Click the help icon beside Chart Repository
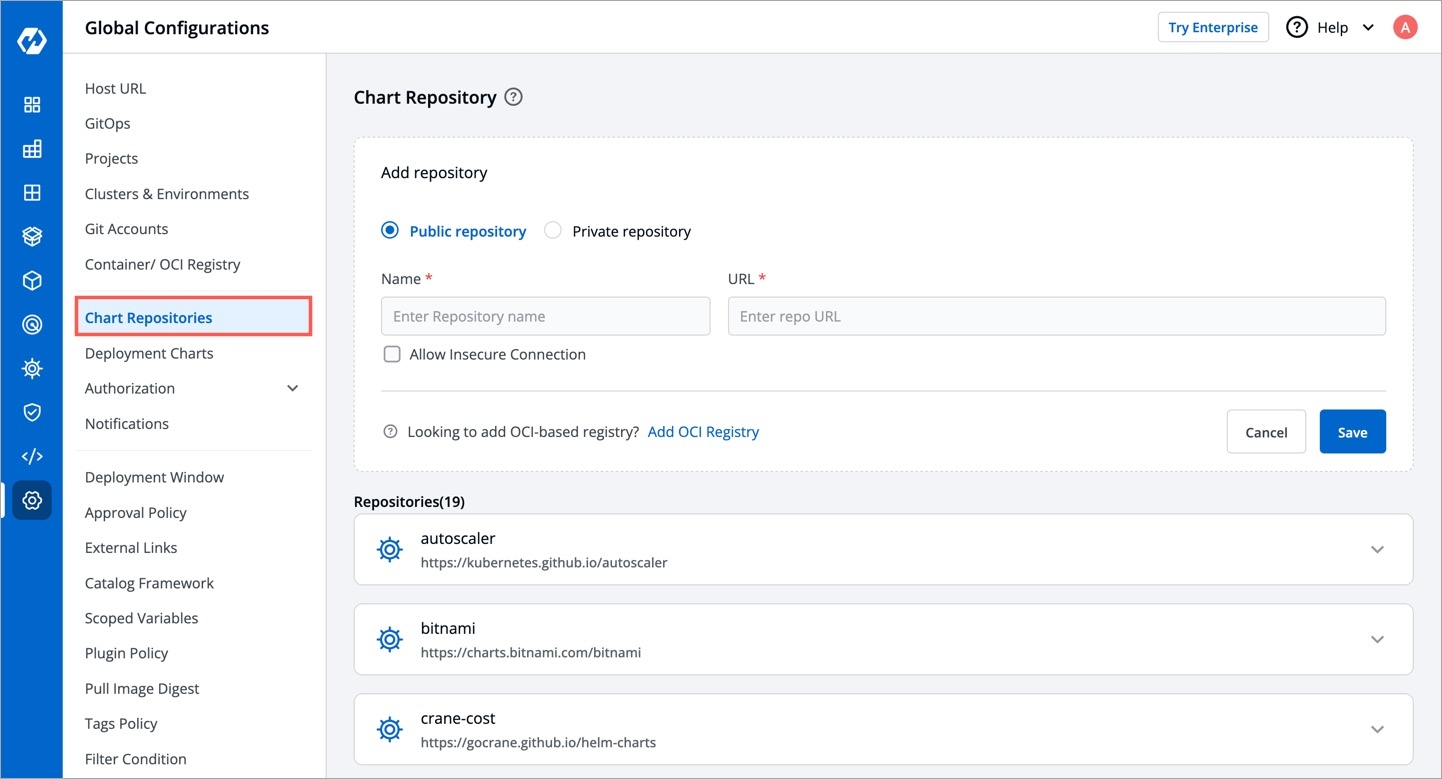Image resolution: width=1442 pixels, height=779 pixels. 513,97
